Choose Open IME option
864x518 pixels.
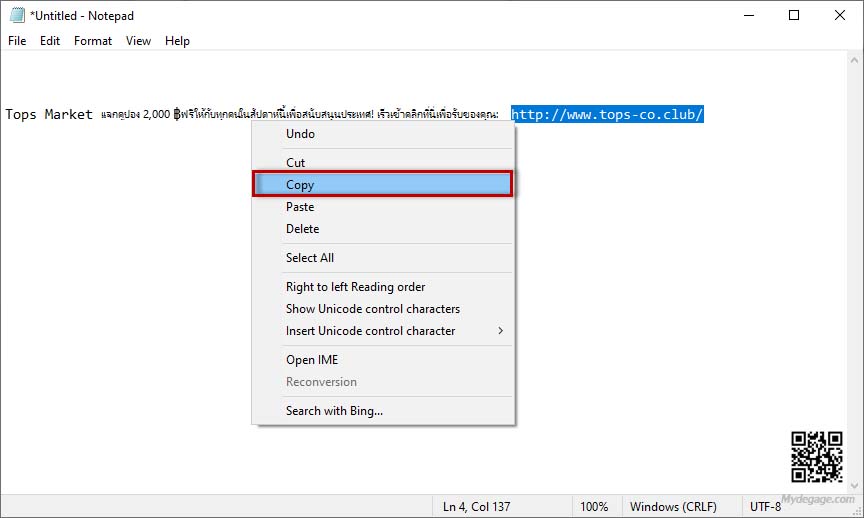pyautogui.click(x=383, y=360)
